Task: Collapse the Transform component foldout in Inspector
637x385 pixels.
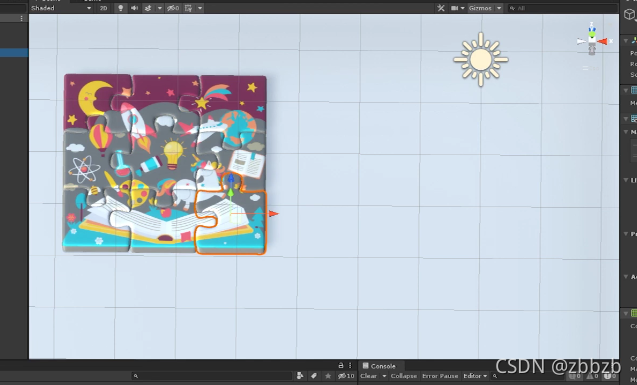Action: point(626,41)
